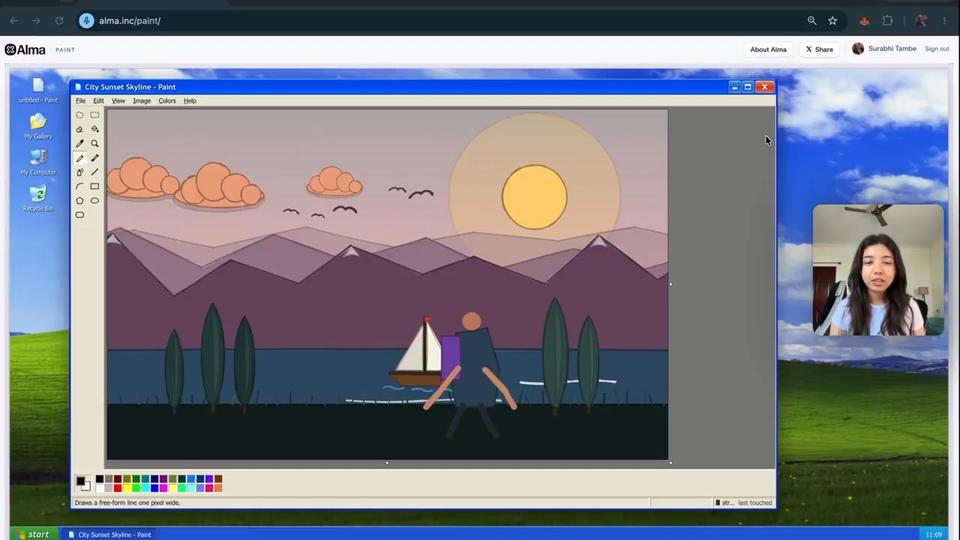This screenshot has height=540, width=960.
Task: Pick the Polygon shape tool
Action: click(80, 201)
